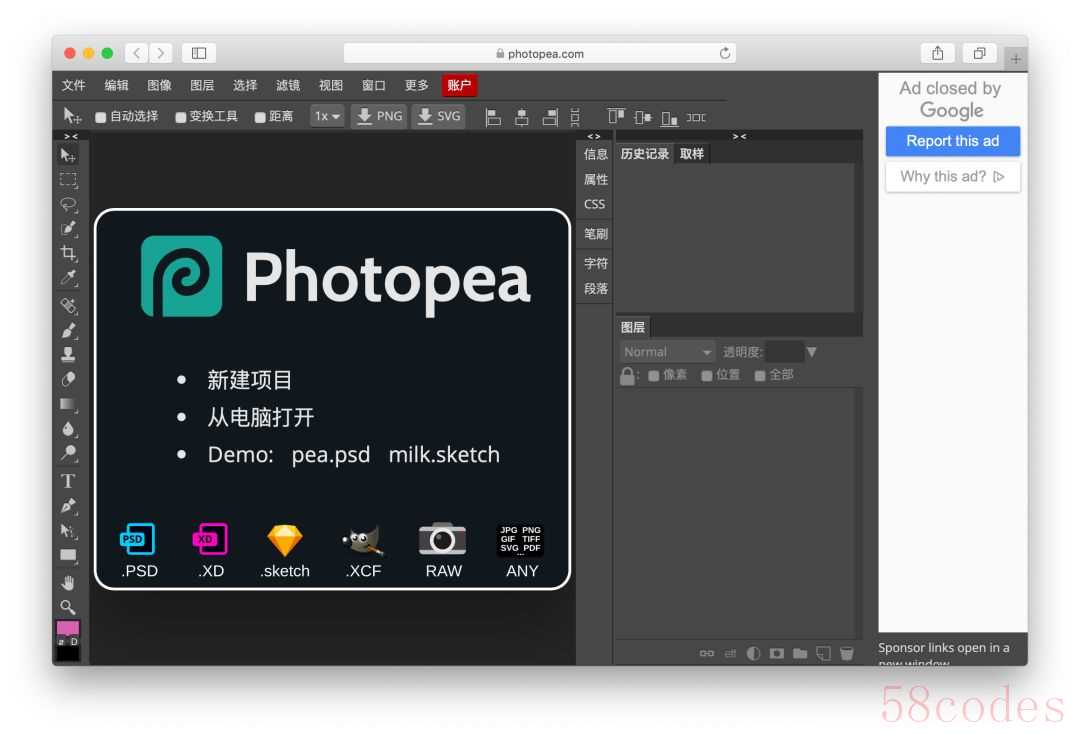The image size is (1080, 735).
Task: Click the align horizontal centers icon
Action: tap(521, 118)
